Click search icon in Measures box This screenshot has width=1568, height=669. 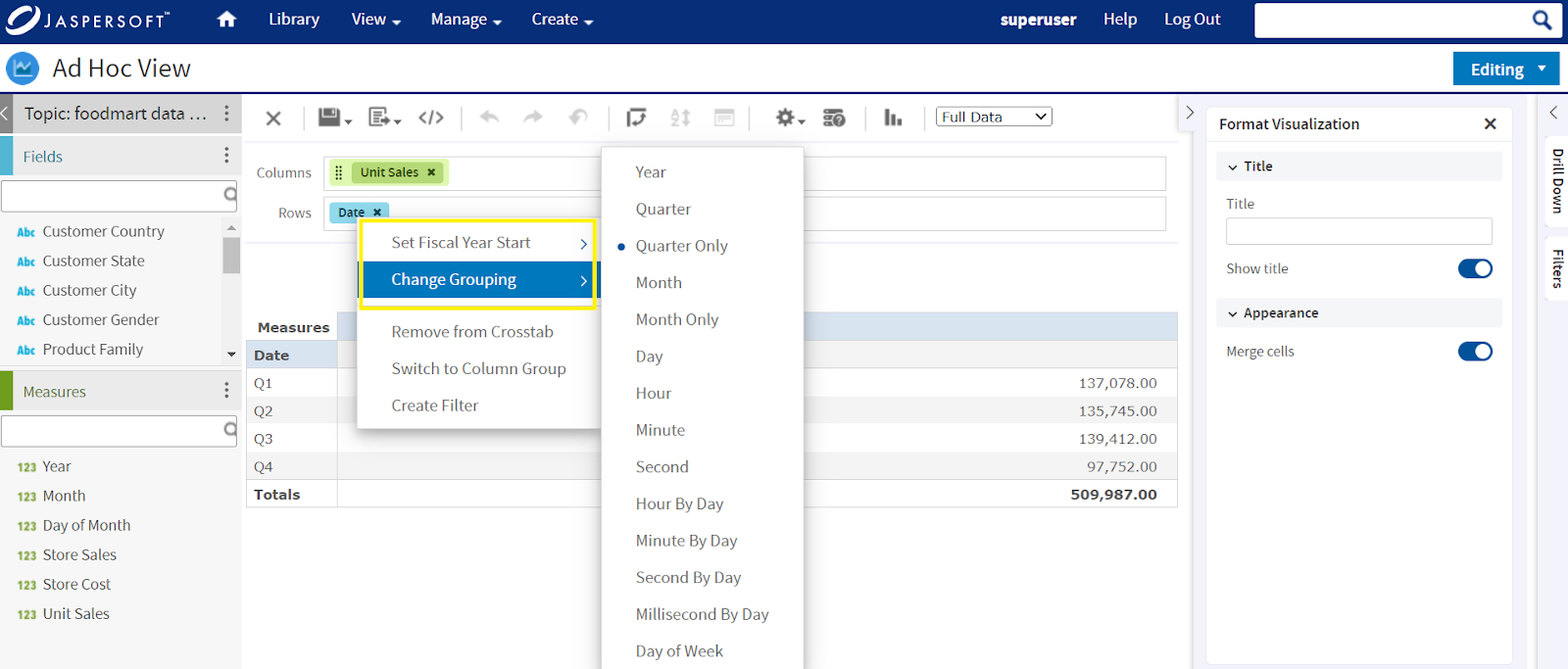(x=229, y=429)
